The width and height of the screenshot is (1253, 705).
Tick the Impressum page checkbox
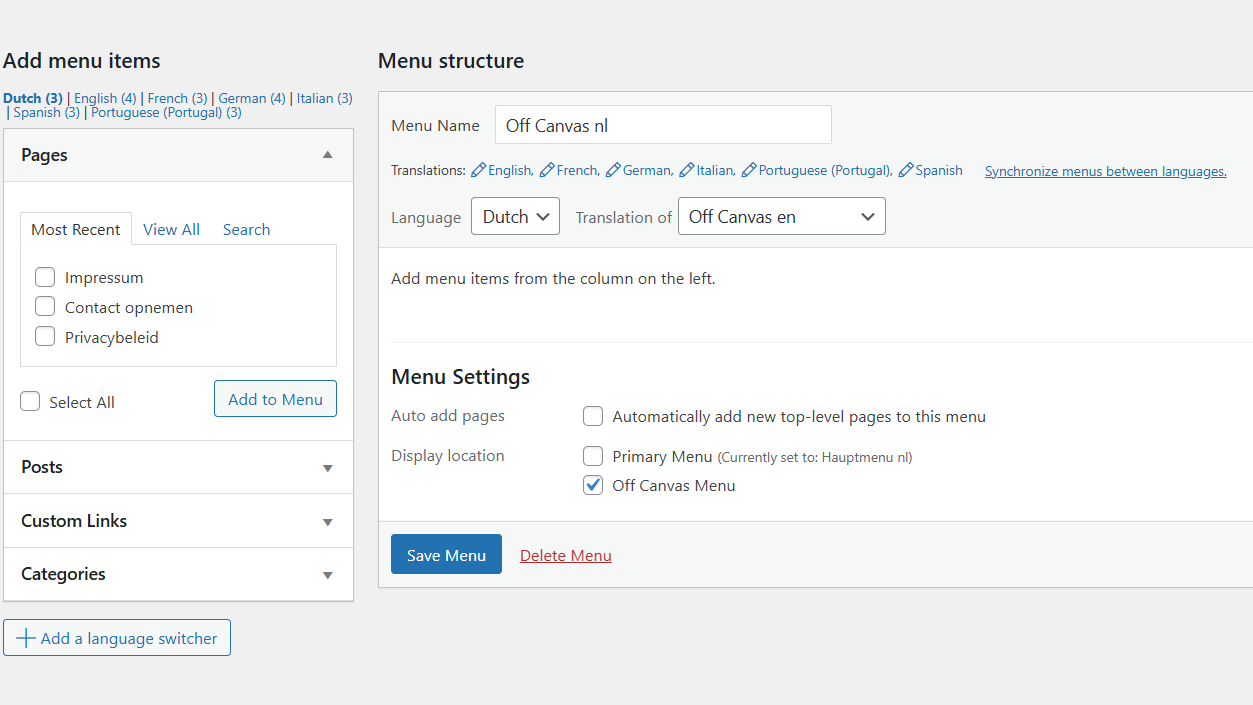45,277
